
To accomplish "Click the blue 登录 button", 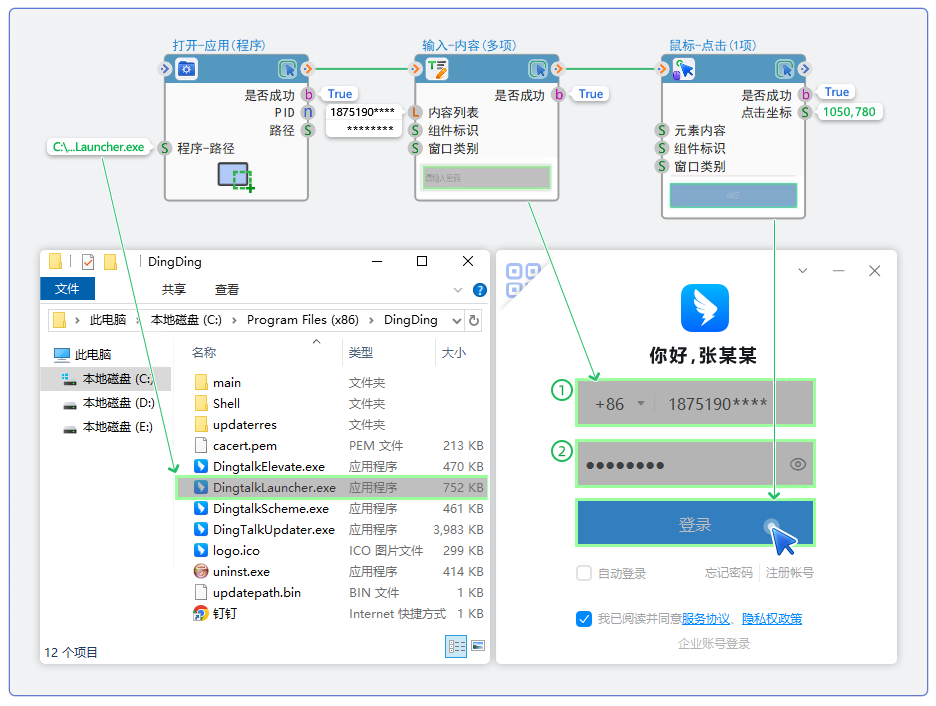I will click(695, 524).
